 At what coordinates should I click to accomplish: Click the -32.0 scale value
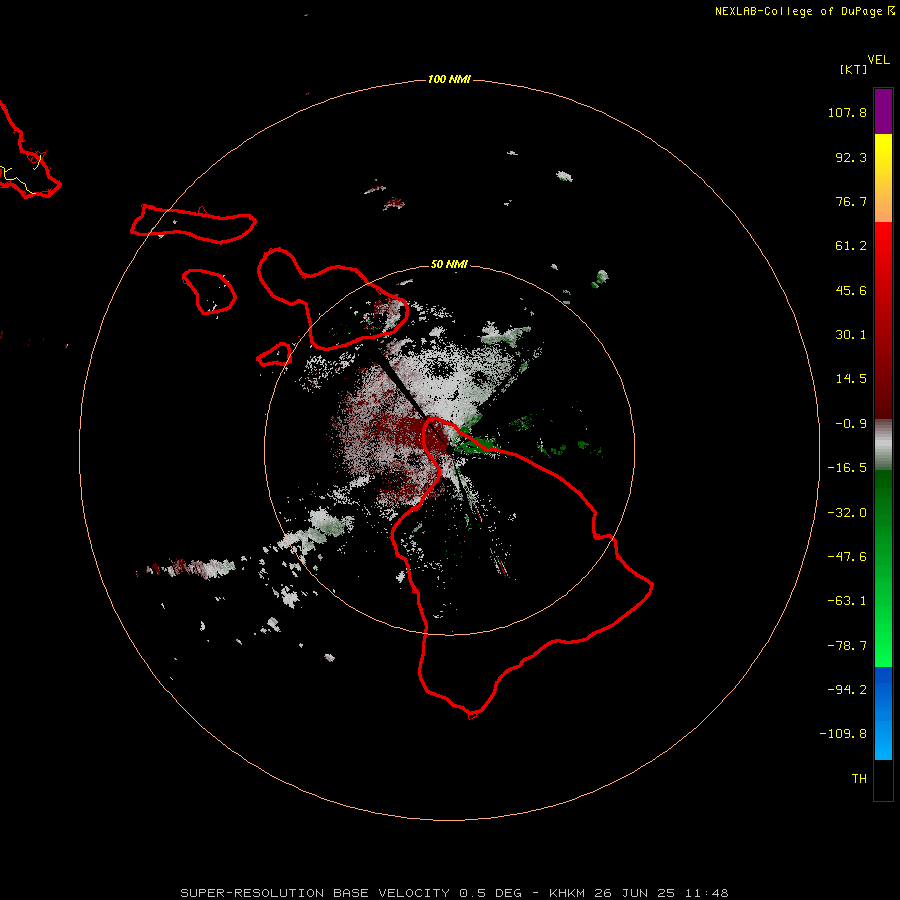[x=847, y=513]
